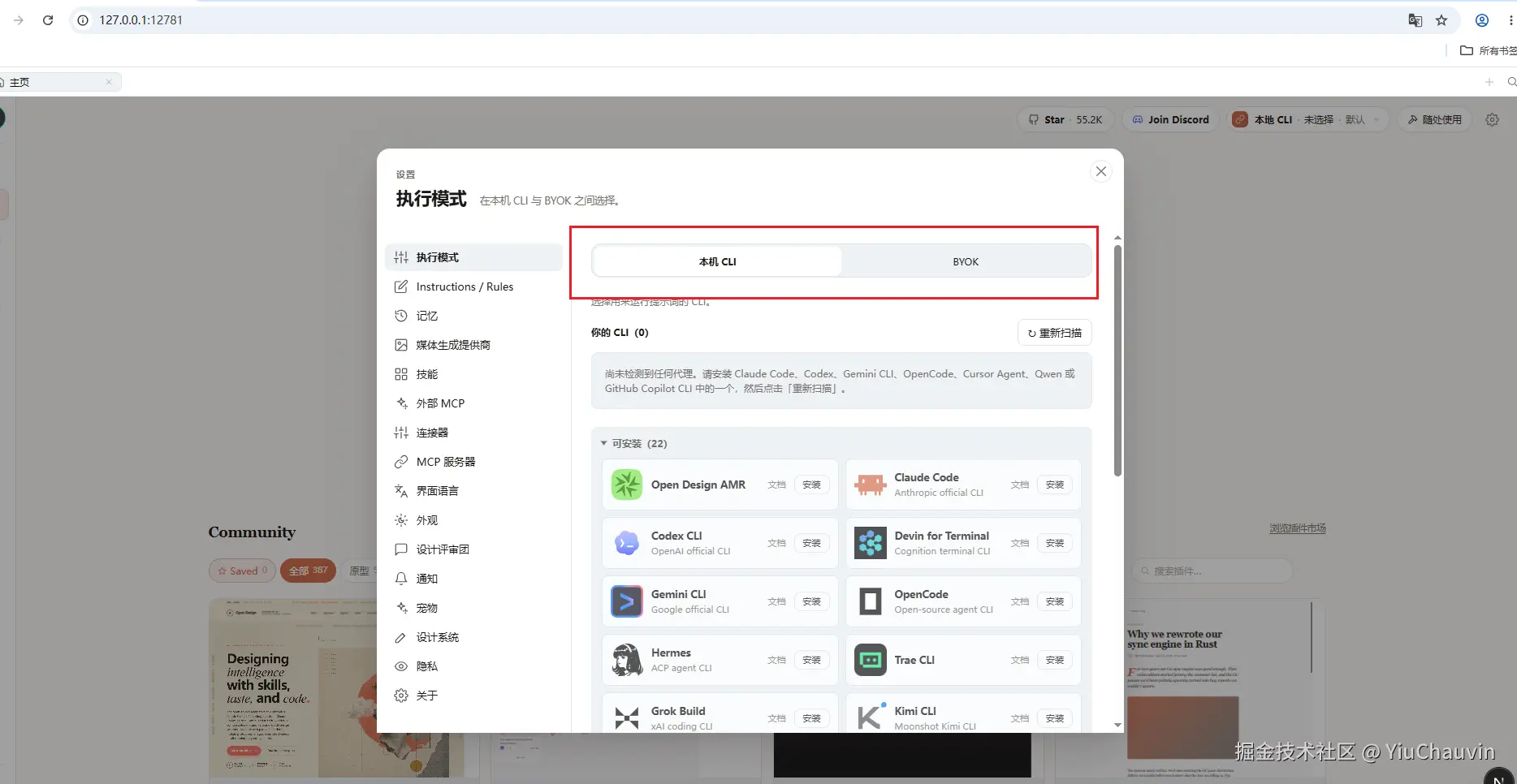The height and width of the screenshot is (784, 1517).
Task: Click the Codex CLI logo icon
Action: point(627,543)
